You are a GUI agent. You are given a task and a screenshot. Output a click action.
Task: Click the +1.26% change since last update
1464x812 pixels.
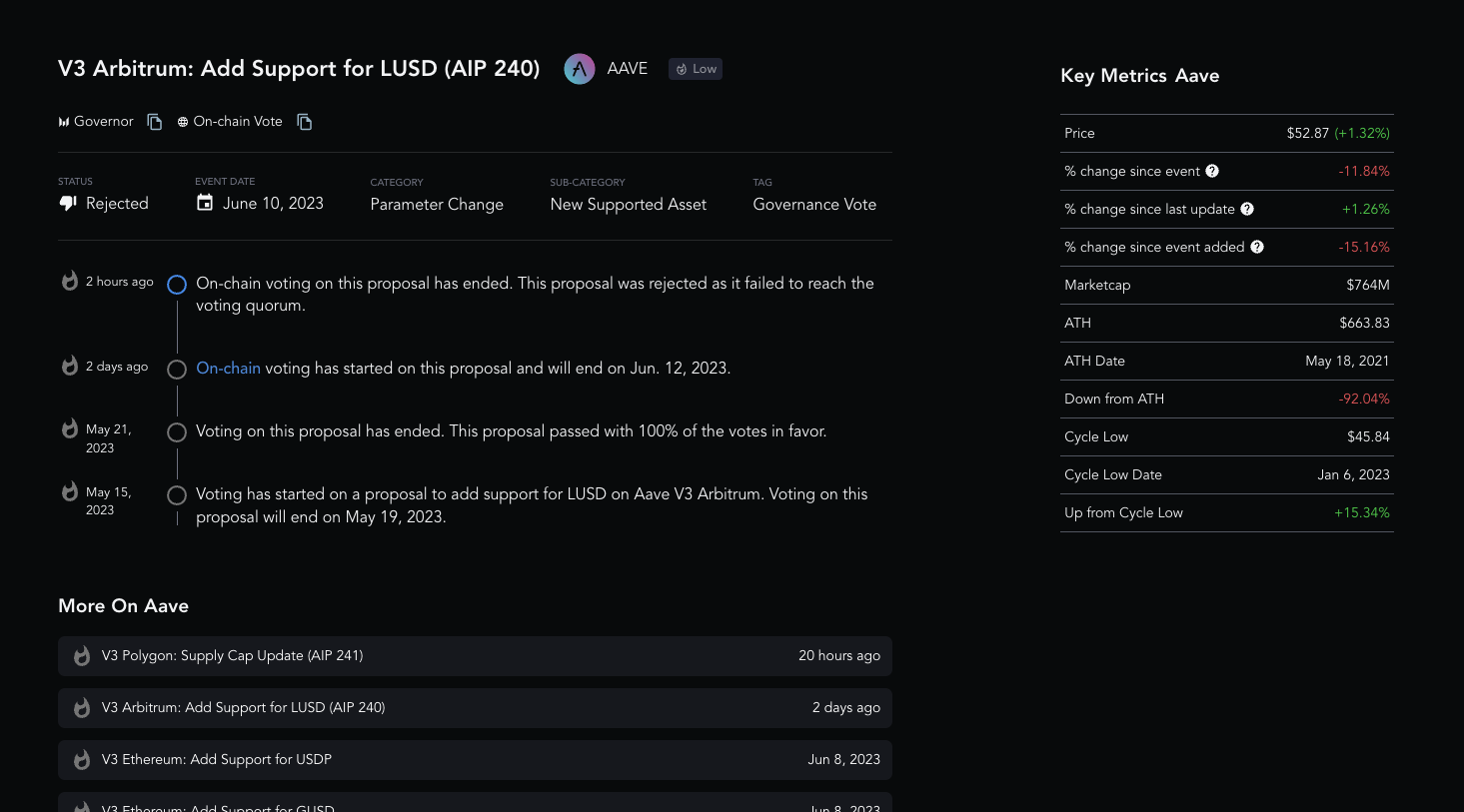[x=1366, y=209]
